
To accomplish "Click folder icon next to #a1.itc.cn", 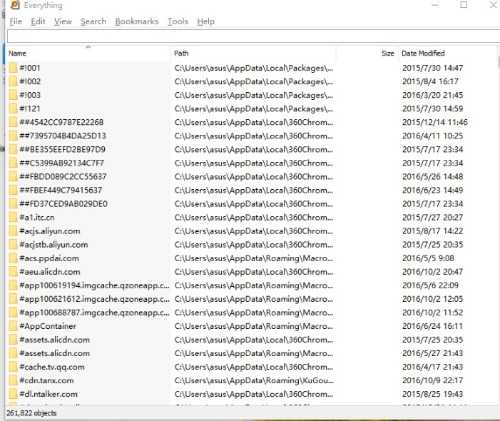I will pyautogui.click(x=13, y=218).
